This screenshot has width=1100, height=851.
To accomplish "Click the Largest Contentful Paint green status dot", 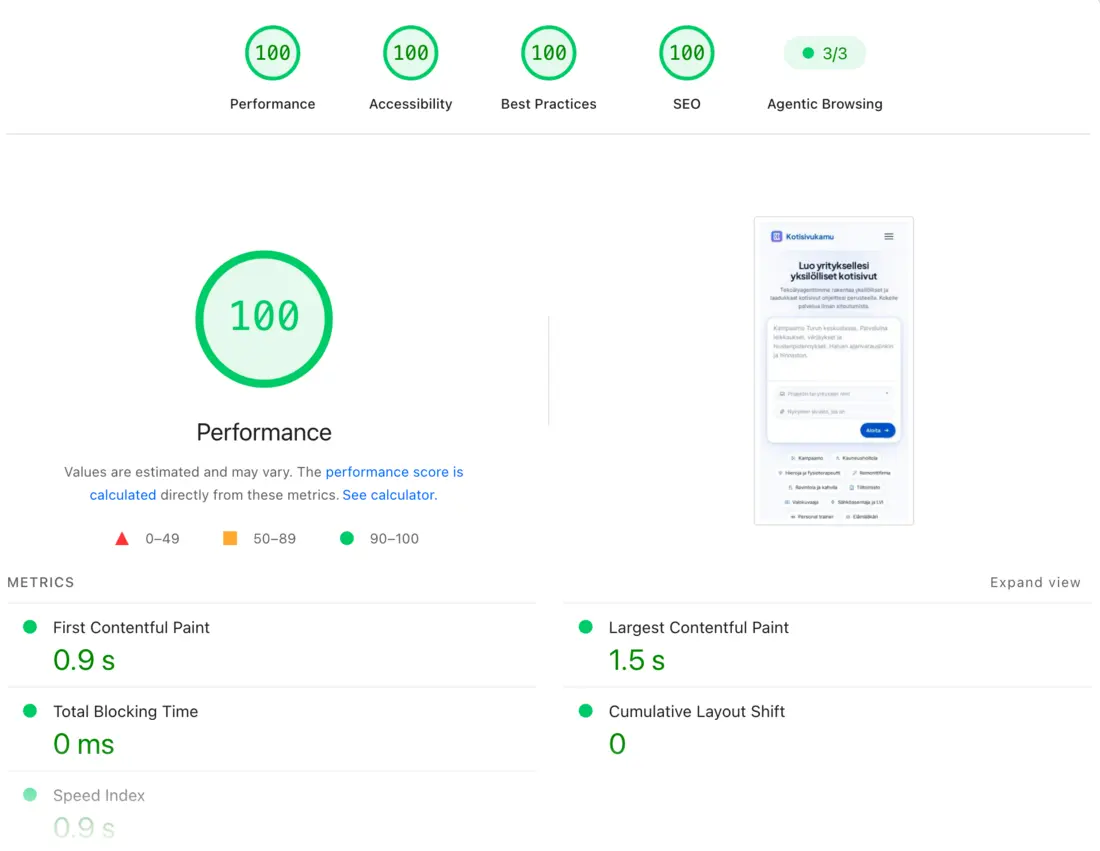I will pos(586,626).
